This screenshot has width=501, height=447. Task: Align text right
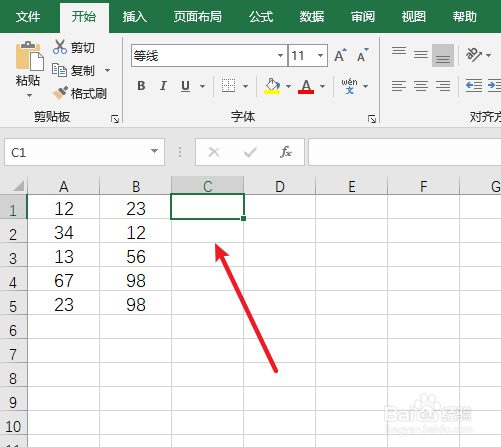[443, 86]
